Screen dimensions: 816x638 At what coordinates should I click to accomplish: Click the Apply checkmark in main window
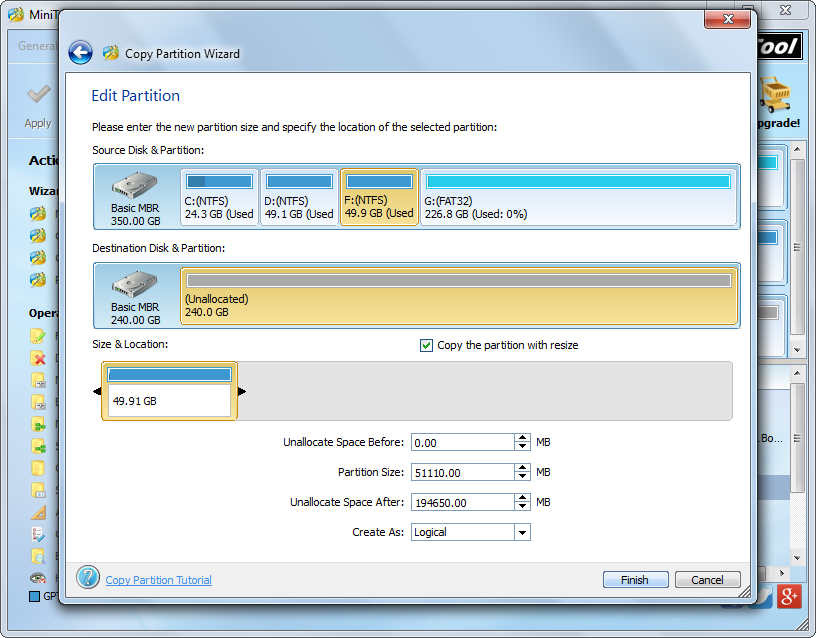pos(39,95)
